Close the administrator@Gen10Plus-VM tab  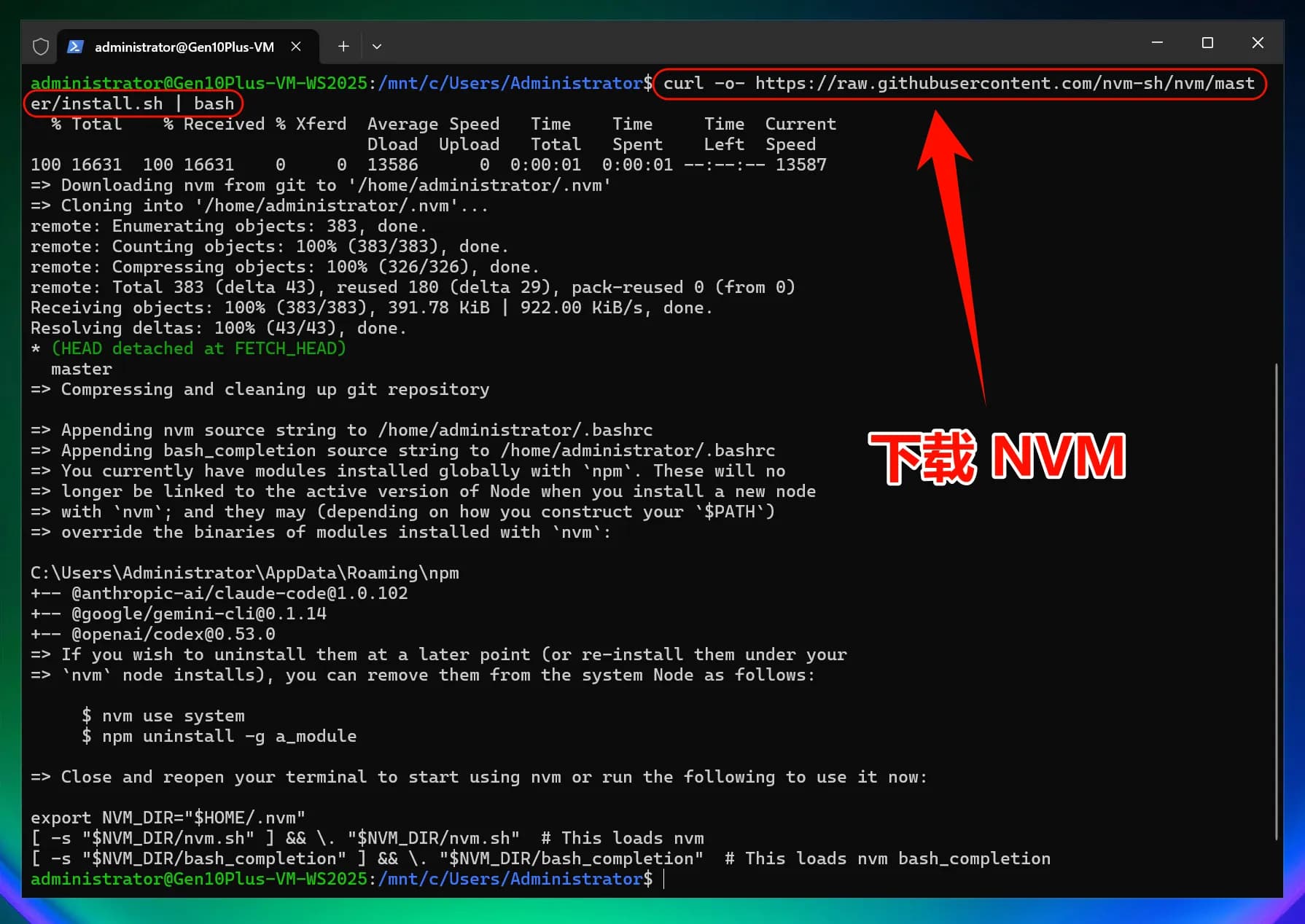[296, 47]
